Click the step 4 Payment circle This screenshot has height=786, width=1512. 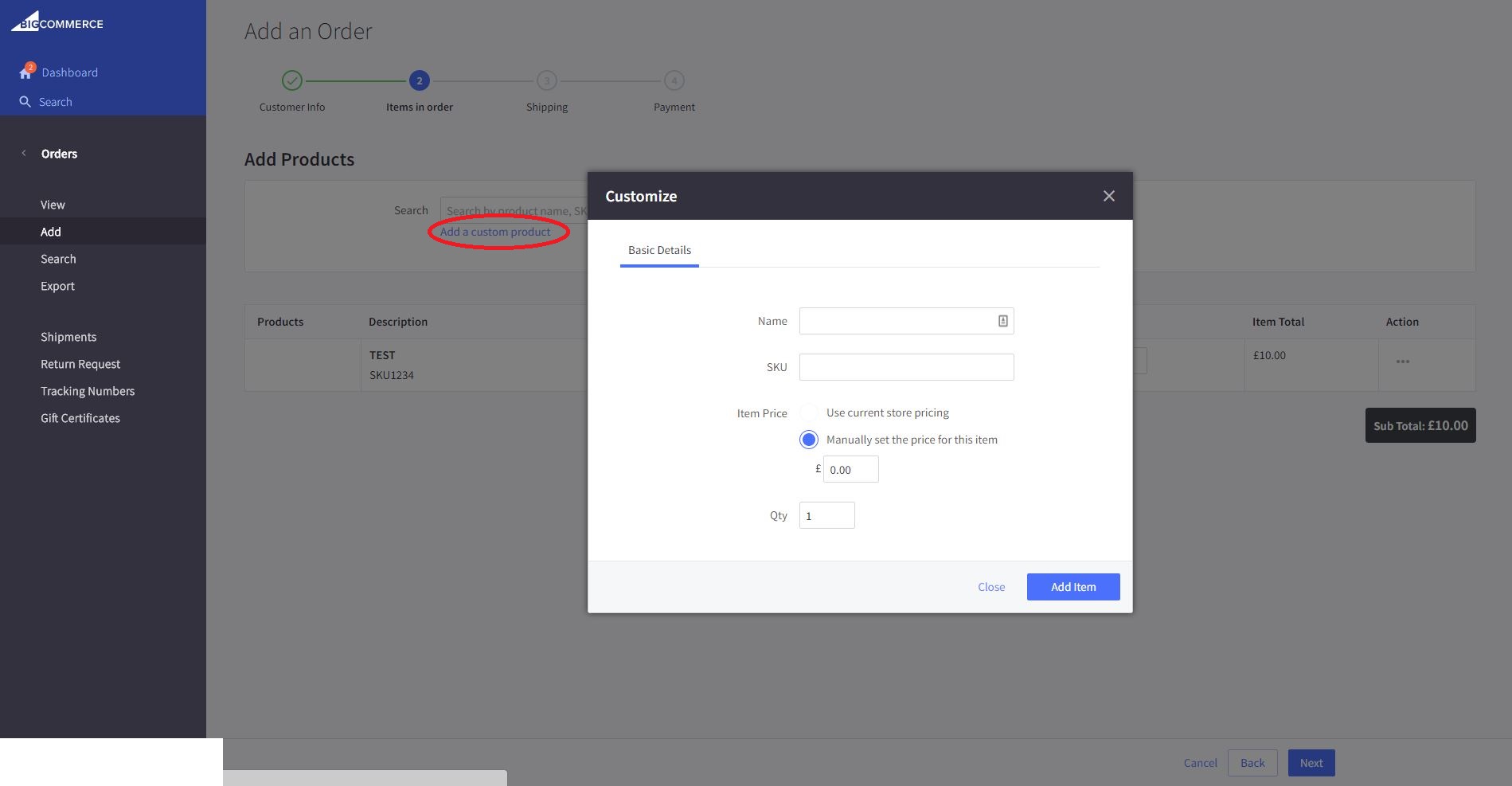674,80
